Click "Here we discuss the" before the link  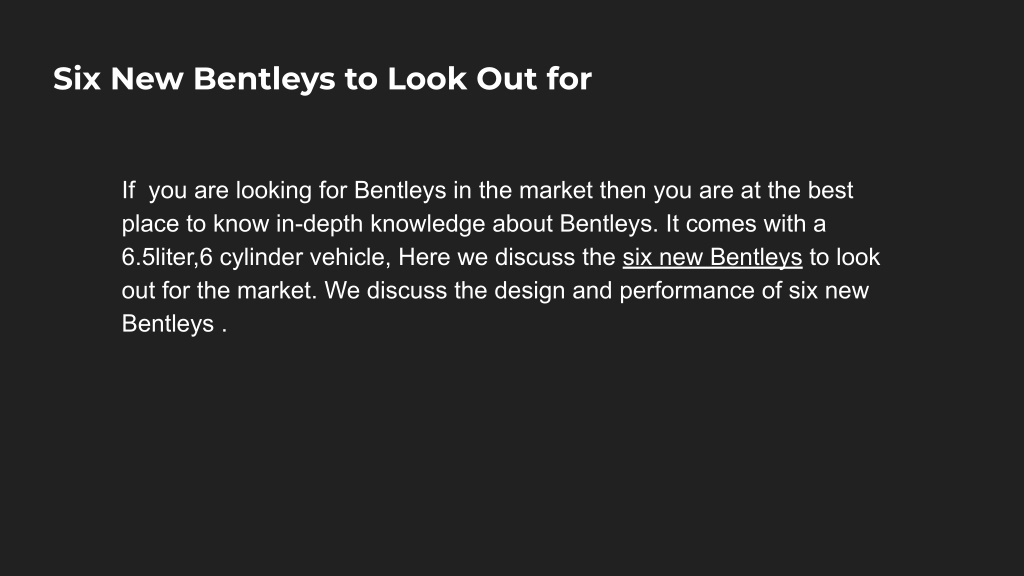coord(507,257)
